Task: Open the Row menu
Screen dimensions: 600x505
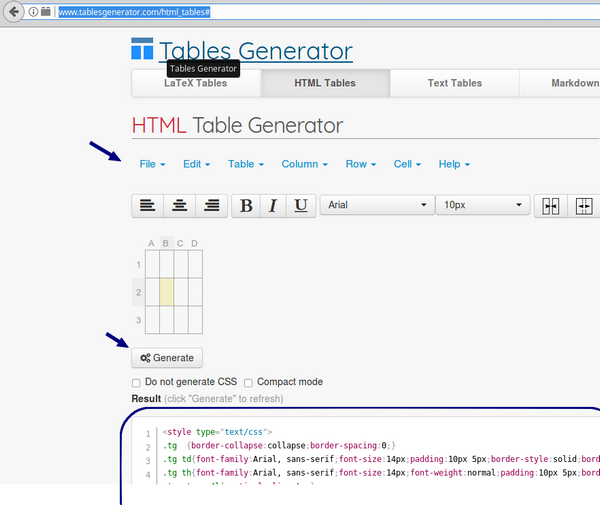Action: click(x=361, y=164)
